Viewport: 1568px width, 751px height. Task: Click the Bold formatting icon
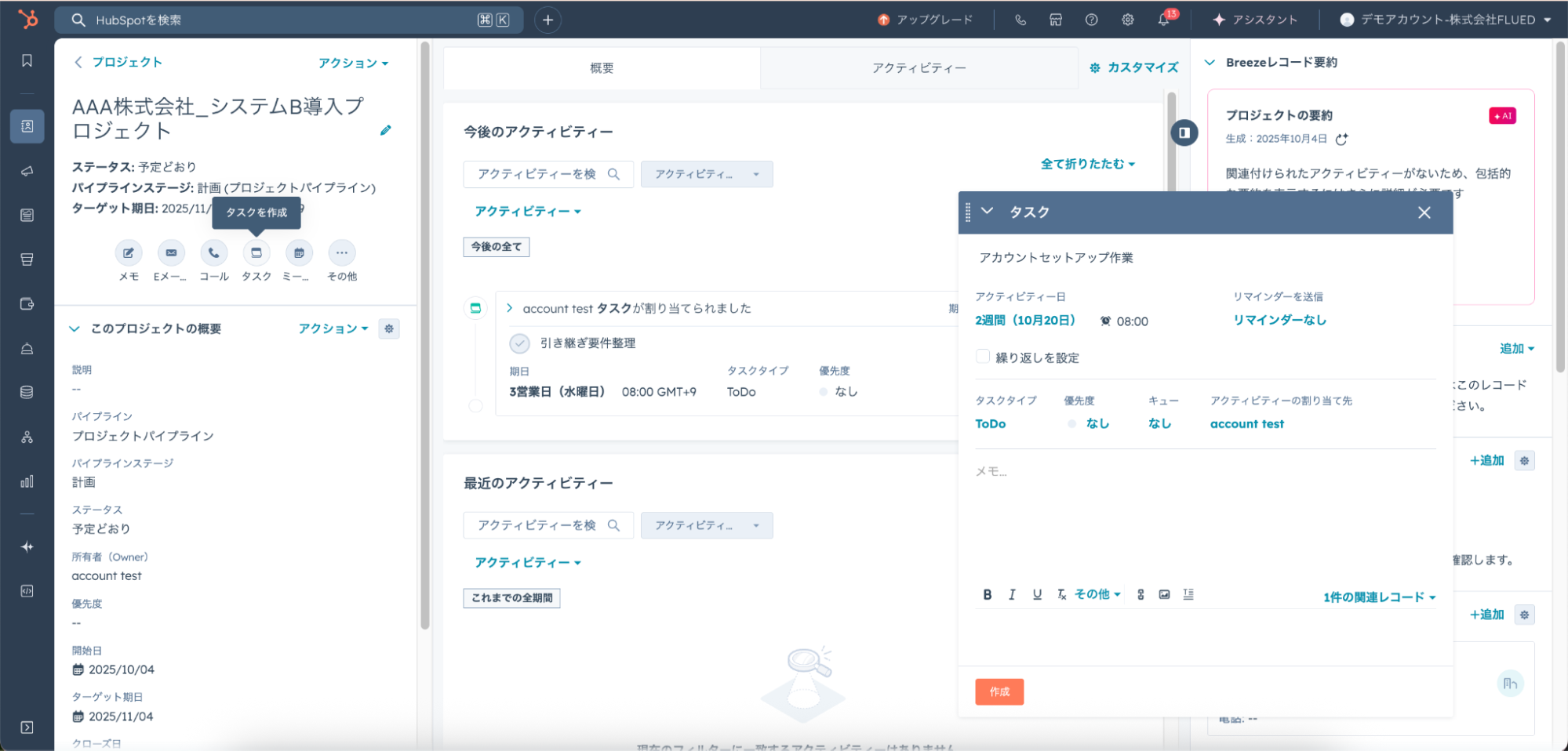pos(988,595)
